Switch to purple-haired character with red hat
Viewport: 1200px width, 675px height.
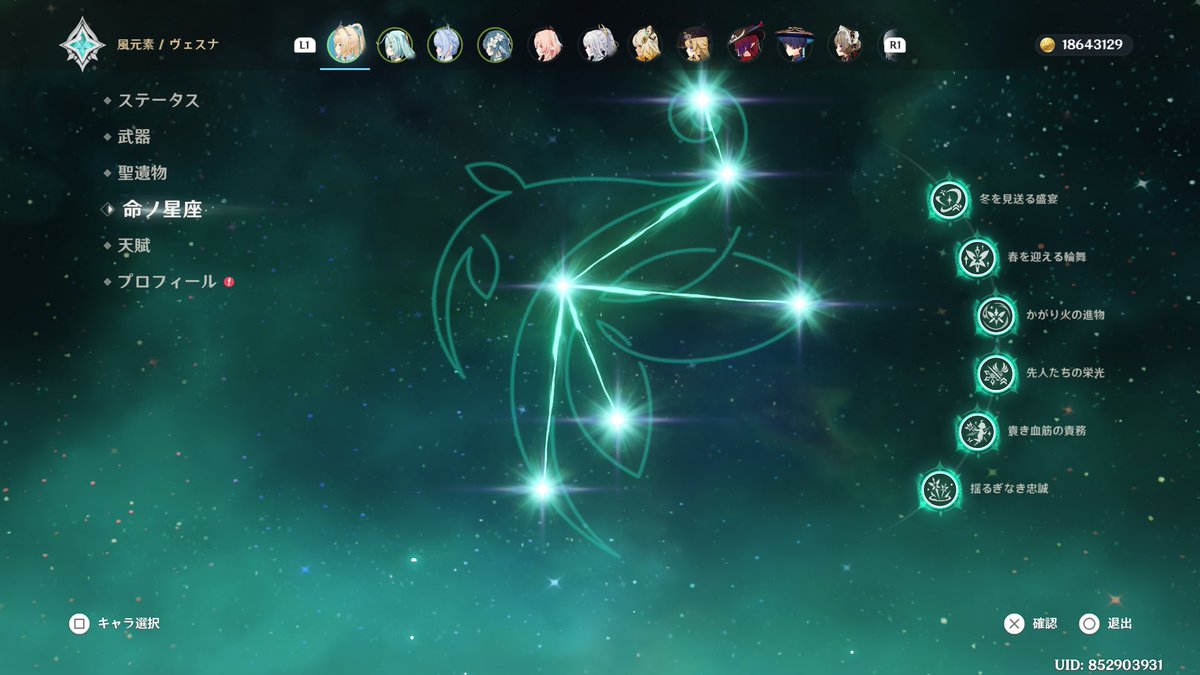pyautogui.click(x=745, y=44)
